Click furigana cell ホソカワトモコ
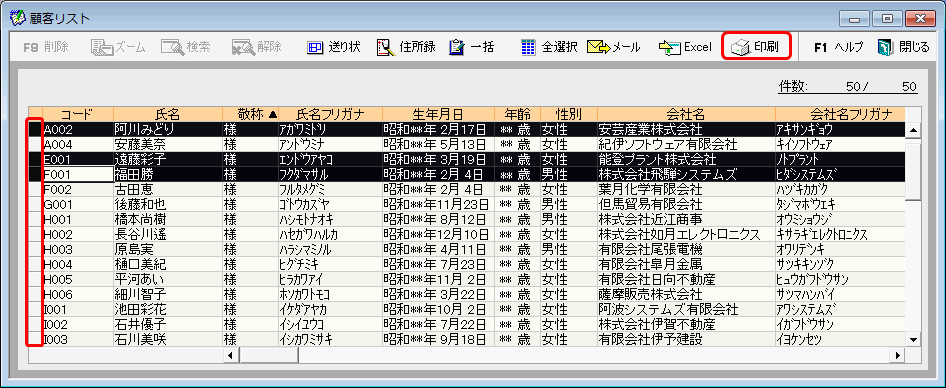946x388 pixels. pos(330,294)
